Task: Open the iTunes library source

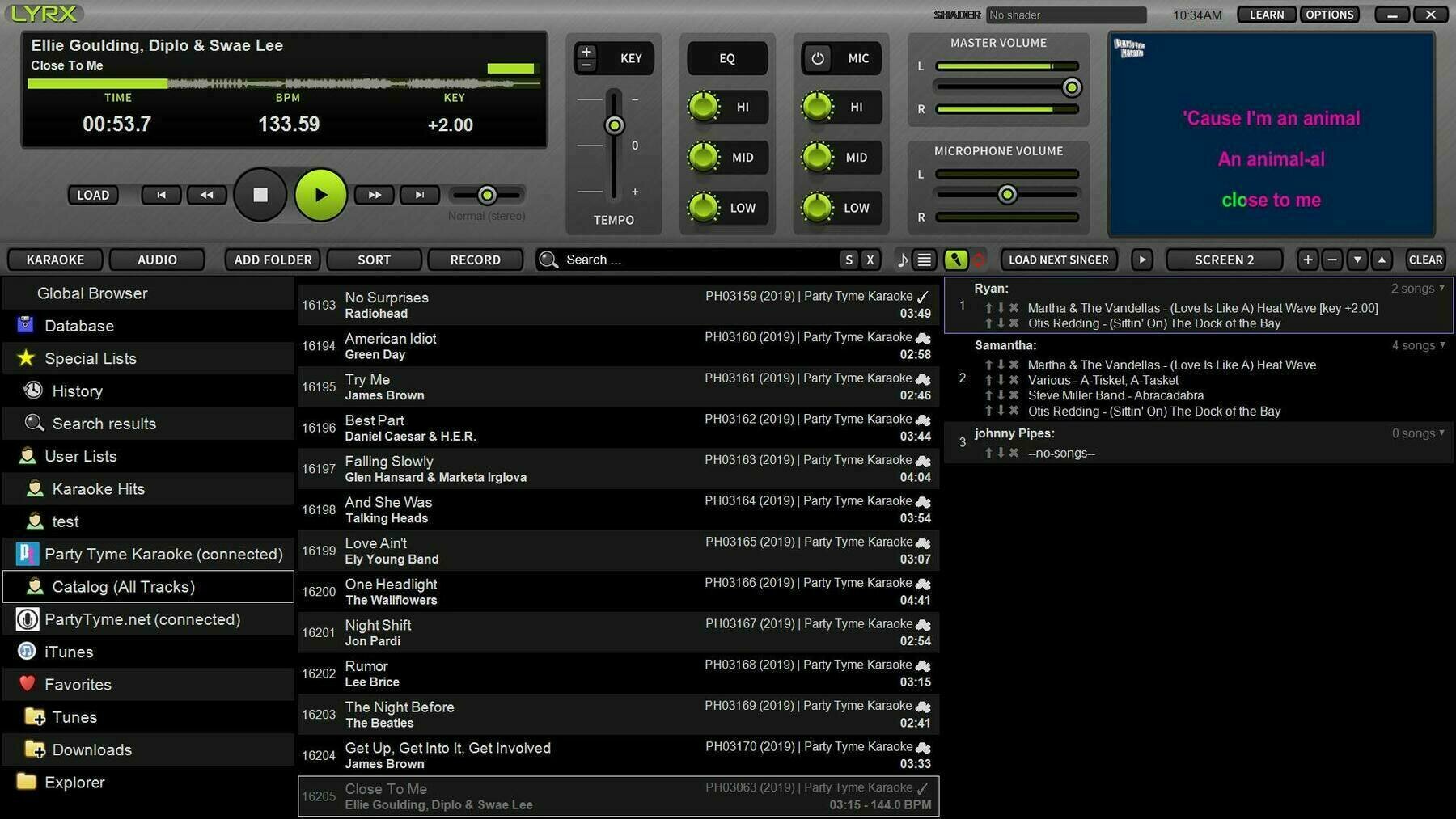Action: point(69,652)
